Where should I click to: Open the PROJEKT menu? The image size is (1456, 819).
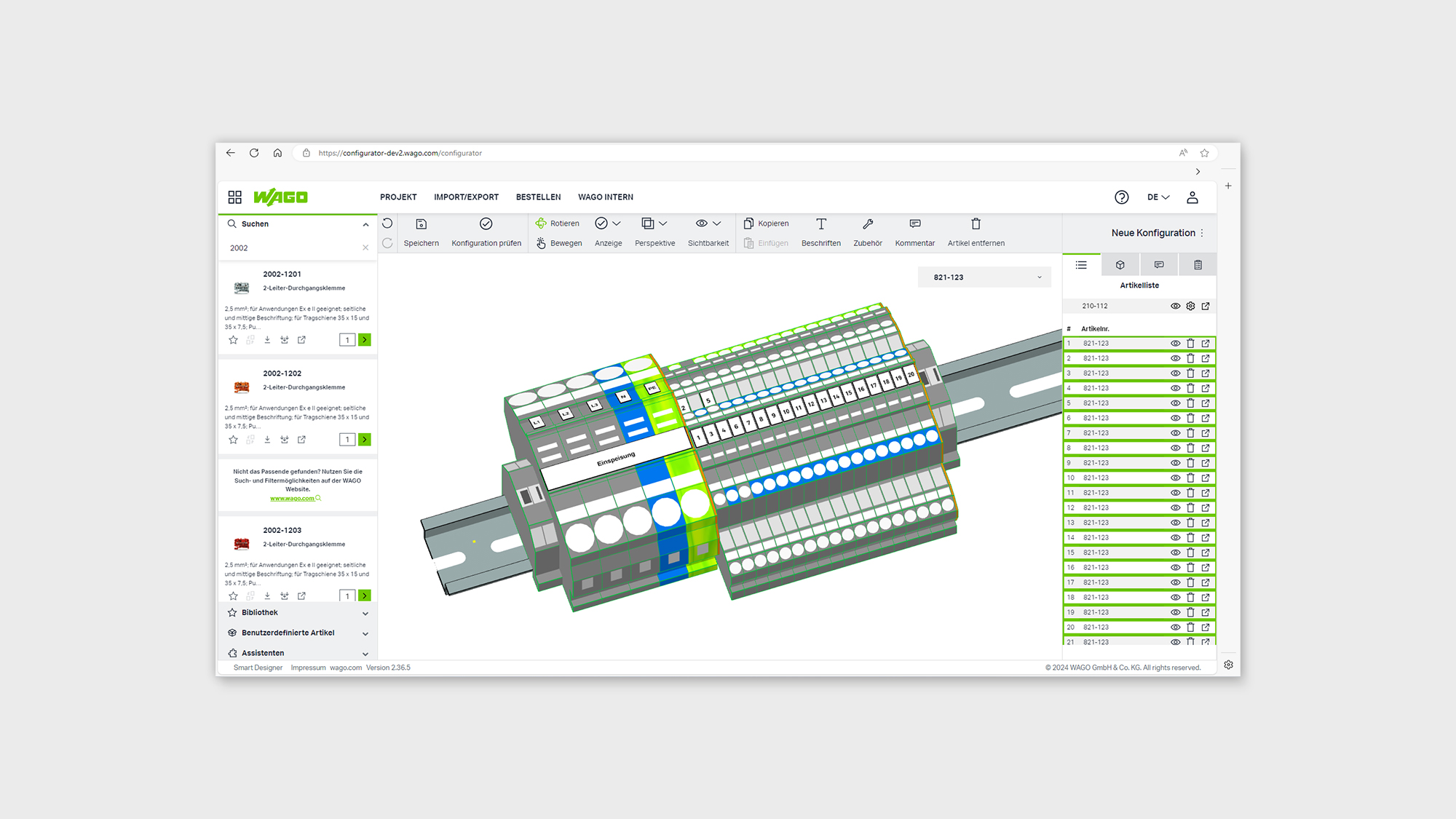[x=398, y=197]
